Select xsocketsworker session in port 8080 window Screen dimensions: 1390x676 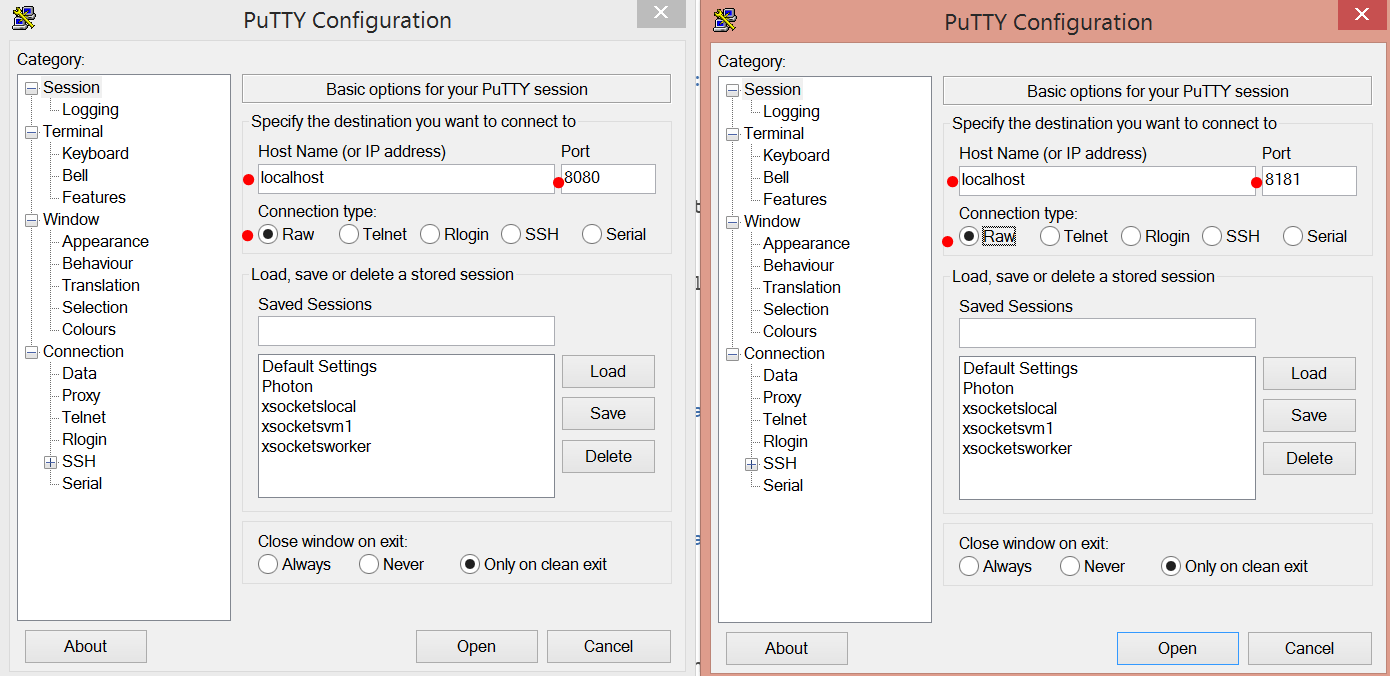[x=317, y=446]
